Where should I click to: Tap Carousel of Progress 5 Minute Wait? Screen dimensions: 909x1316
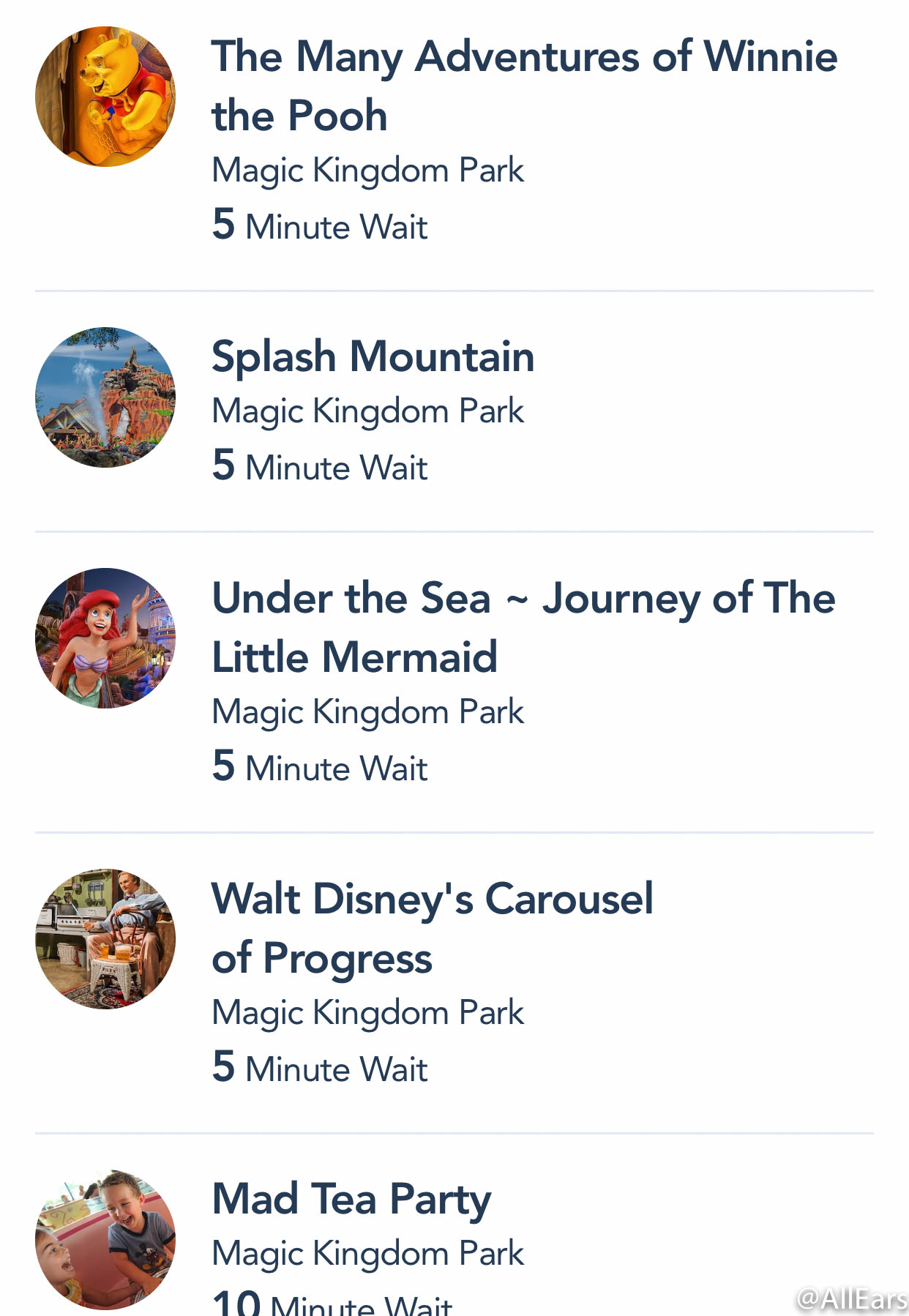[320, 1067]
